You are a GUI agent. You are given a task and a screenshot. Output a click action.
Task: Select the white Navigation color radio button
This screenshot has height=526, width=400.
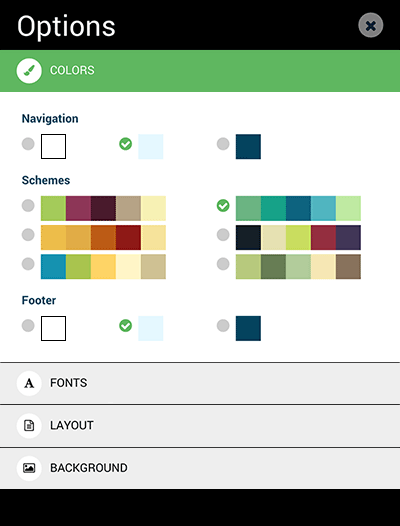[x=28, y=144]
